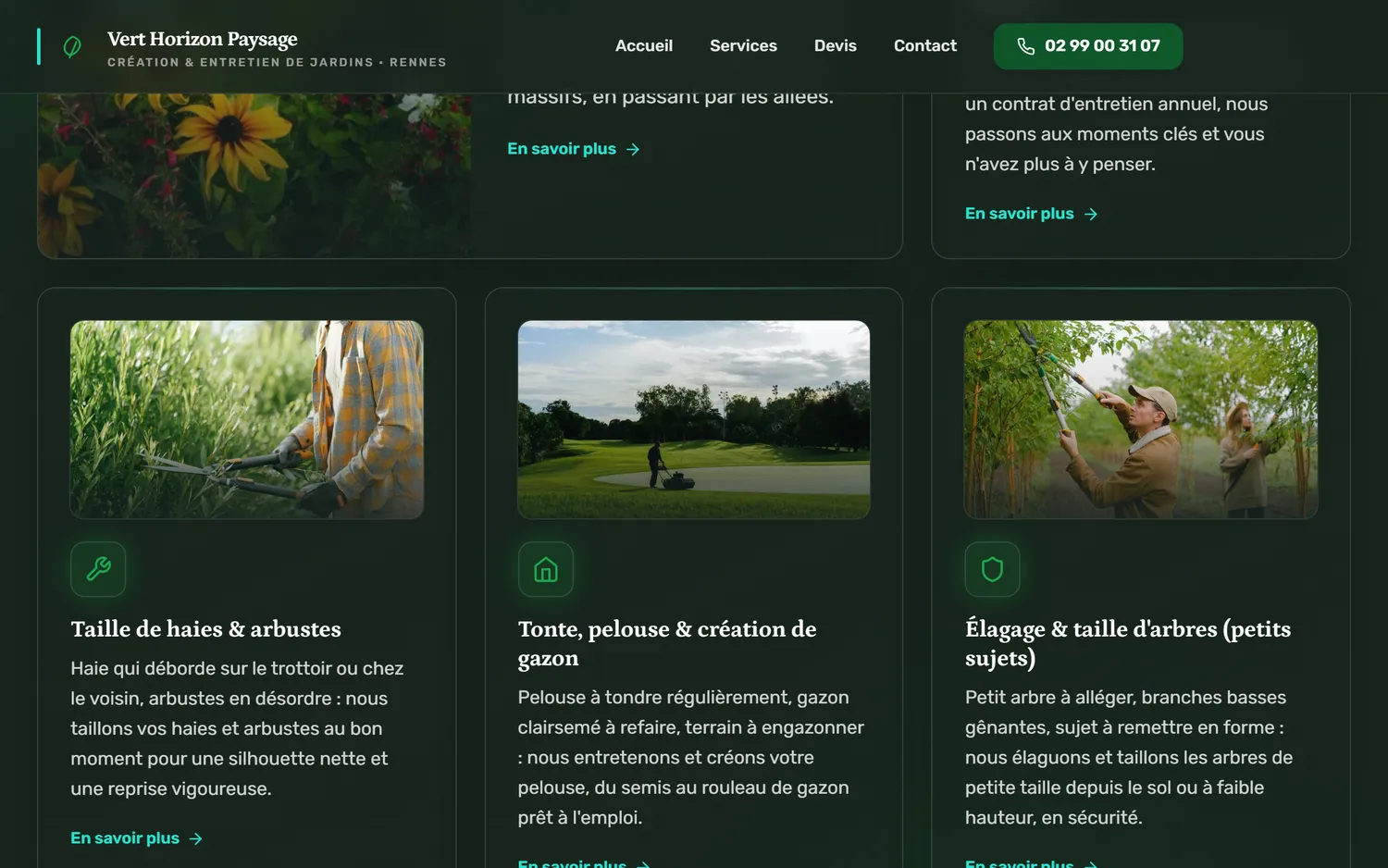Click arrow icon beside massifs 'En savoir plus'
Image resolution: width=1388 pixels, height=868 pixels.
point(633,149)
